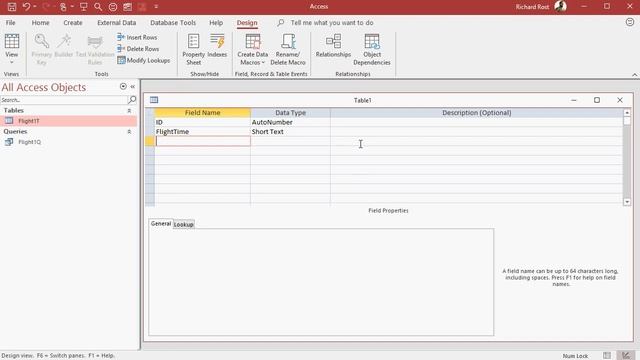
Task: Click Object Dependencies
Action: tap(372, 49)
